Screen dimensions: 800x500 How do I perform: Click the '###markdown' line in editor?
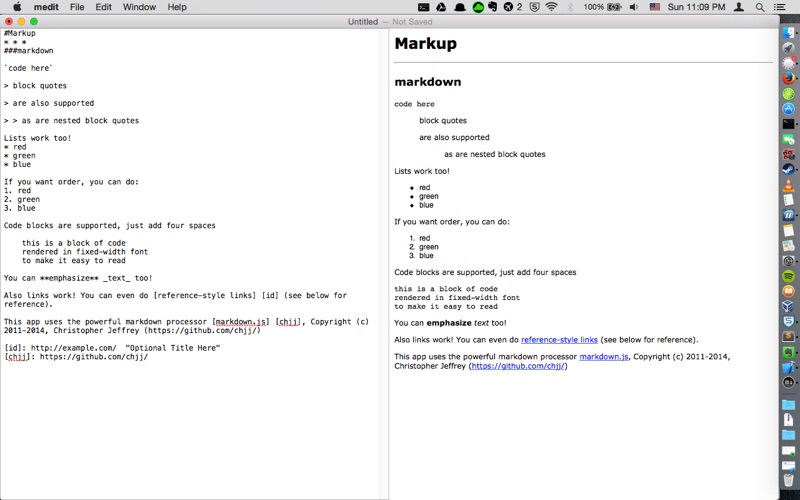(x=29, y=51)
